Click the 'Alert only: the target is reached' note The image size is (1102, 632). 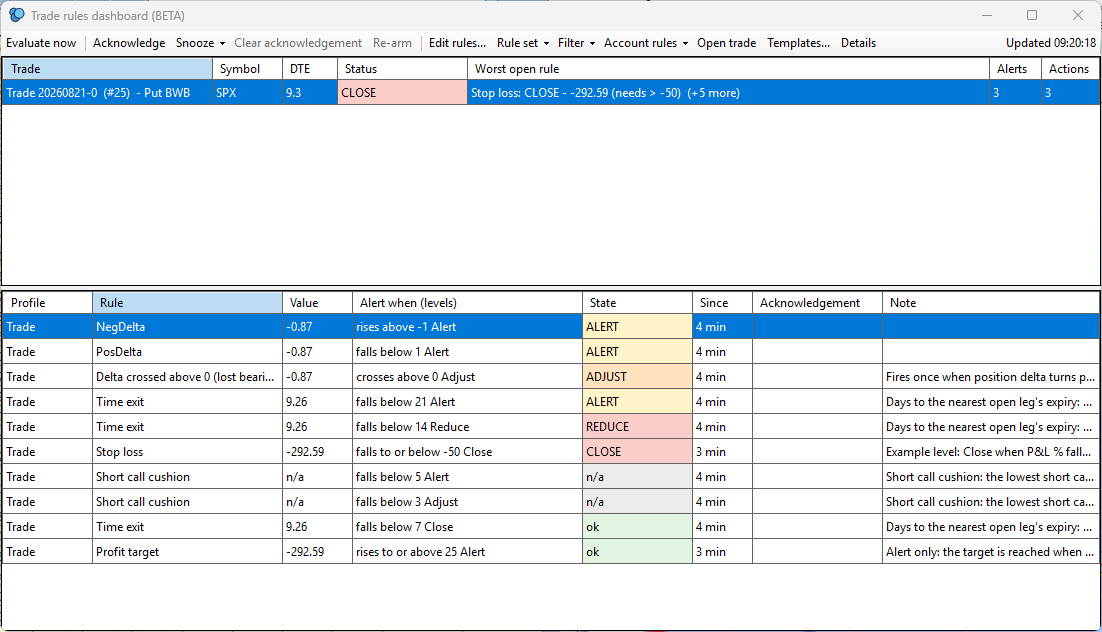click(990, 552)
